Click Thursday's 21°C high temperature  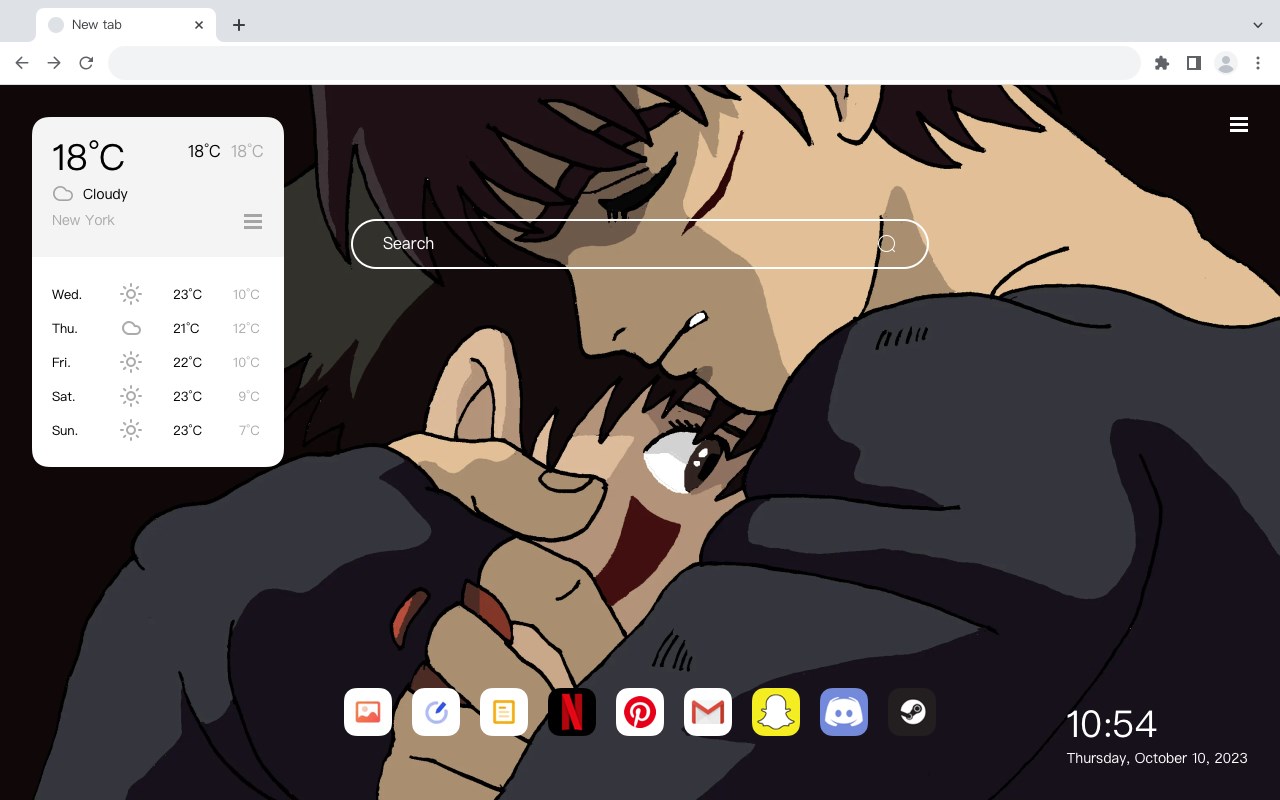pyautogui.click(x=186, y=328)
